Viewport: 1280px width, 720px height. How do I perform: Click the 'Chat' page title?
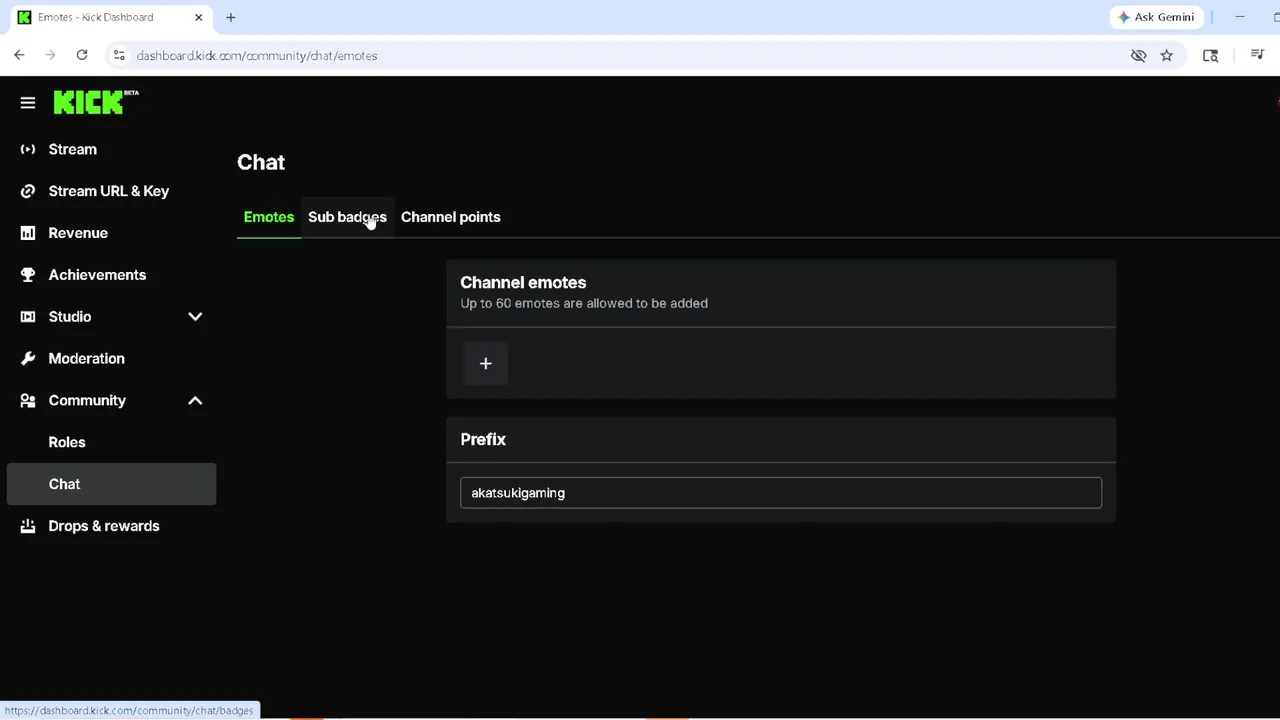[261, 162]
